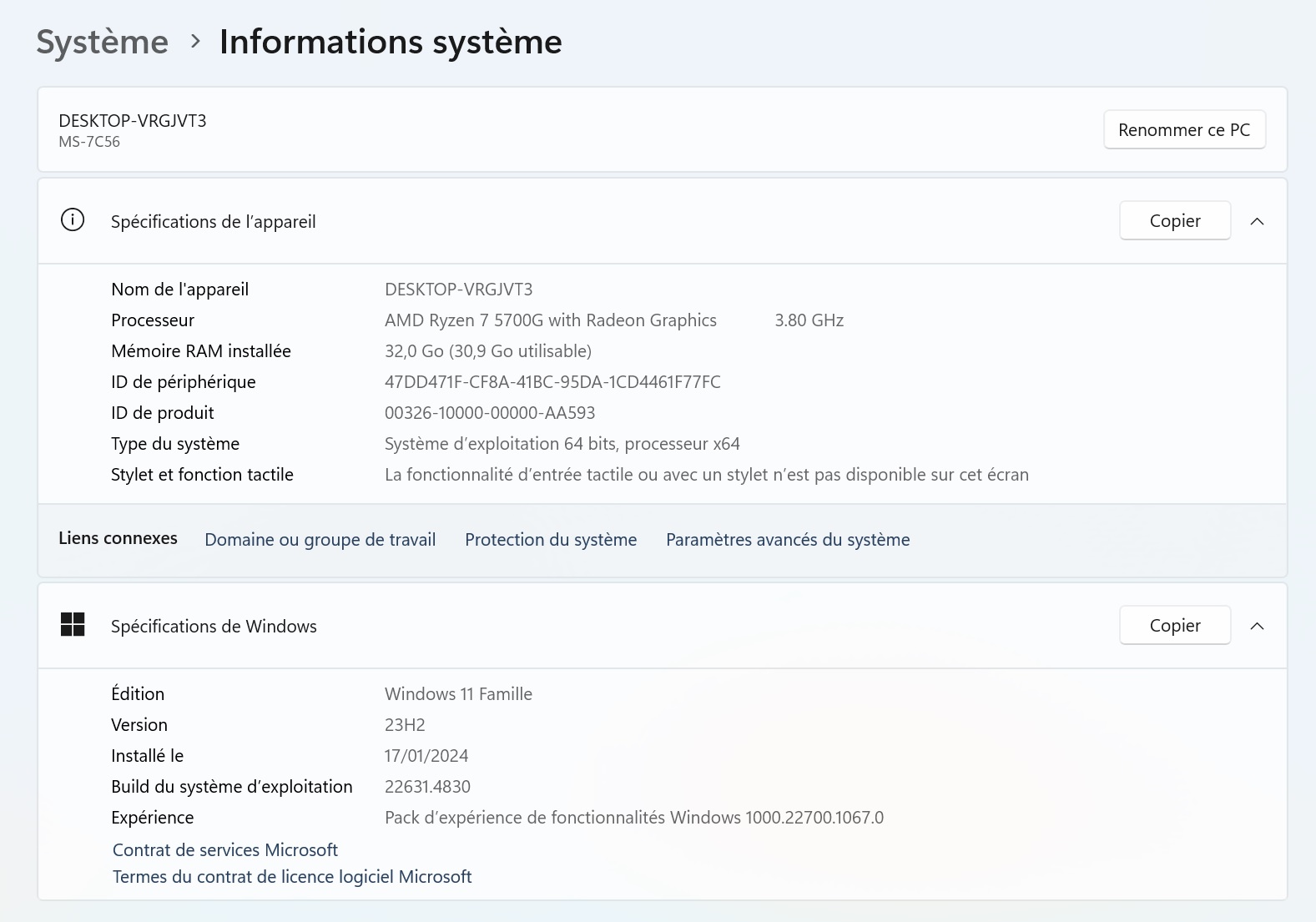Viewport: 1316px width, 922px height.
Task: Click the ID de périphérique label
Action: (x=184, y=382)
